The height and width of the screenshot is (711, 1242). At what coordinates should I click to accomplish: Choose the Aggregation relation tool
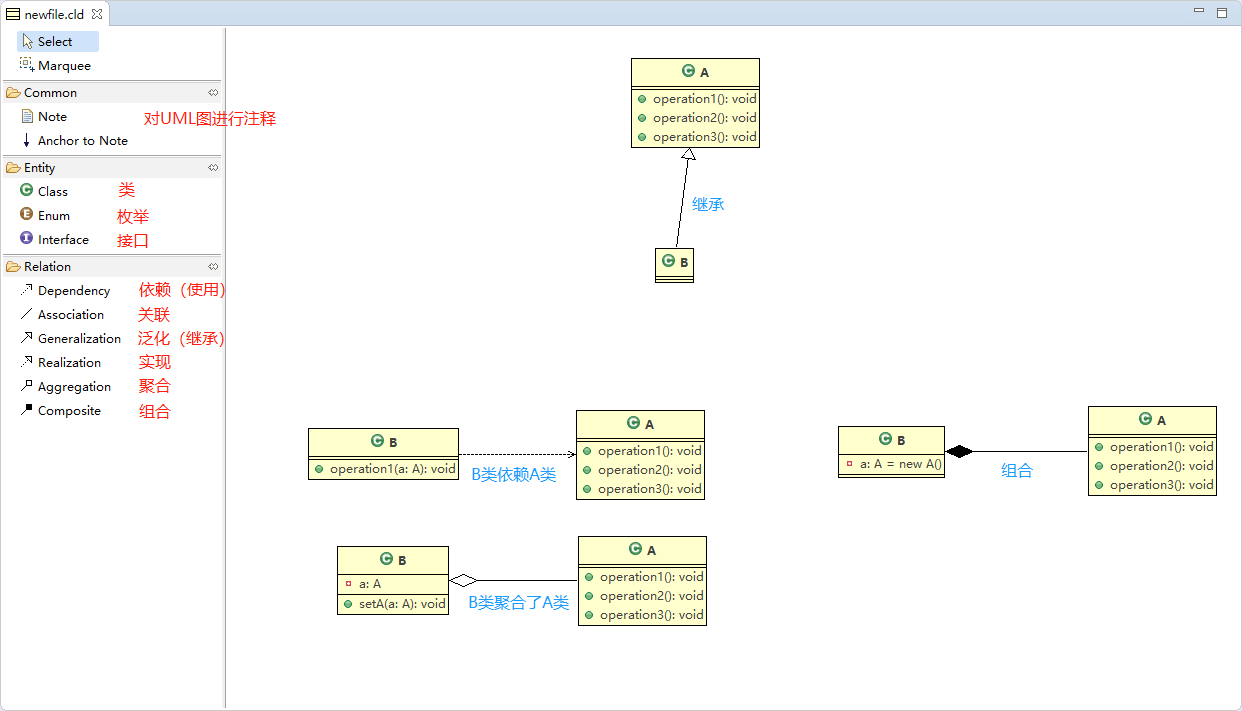click(x=65, y=386)
